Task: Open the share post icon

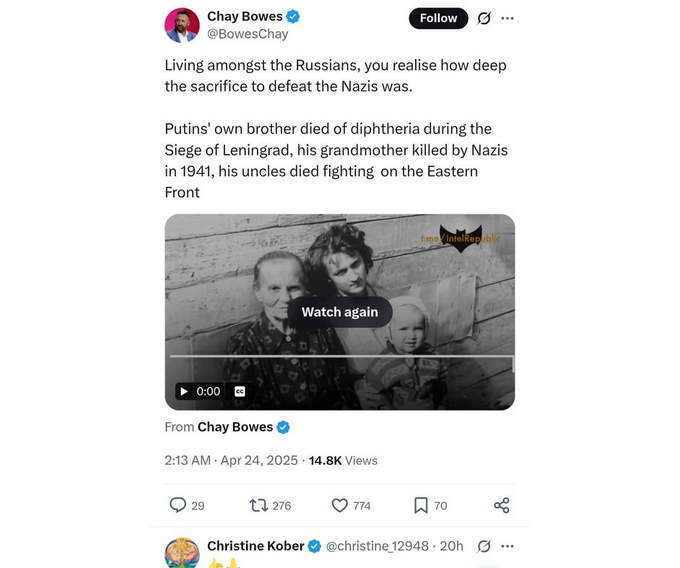Action: click(502, 505)
